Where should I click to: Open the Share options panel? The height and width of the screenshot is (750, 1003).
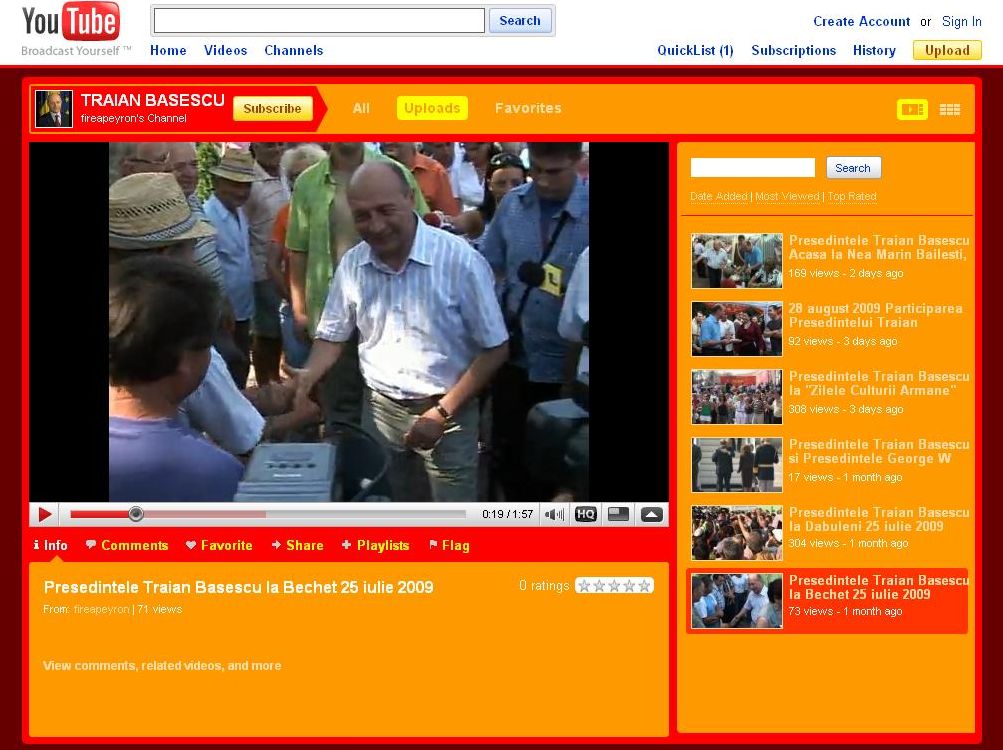[297, 545]
